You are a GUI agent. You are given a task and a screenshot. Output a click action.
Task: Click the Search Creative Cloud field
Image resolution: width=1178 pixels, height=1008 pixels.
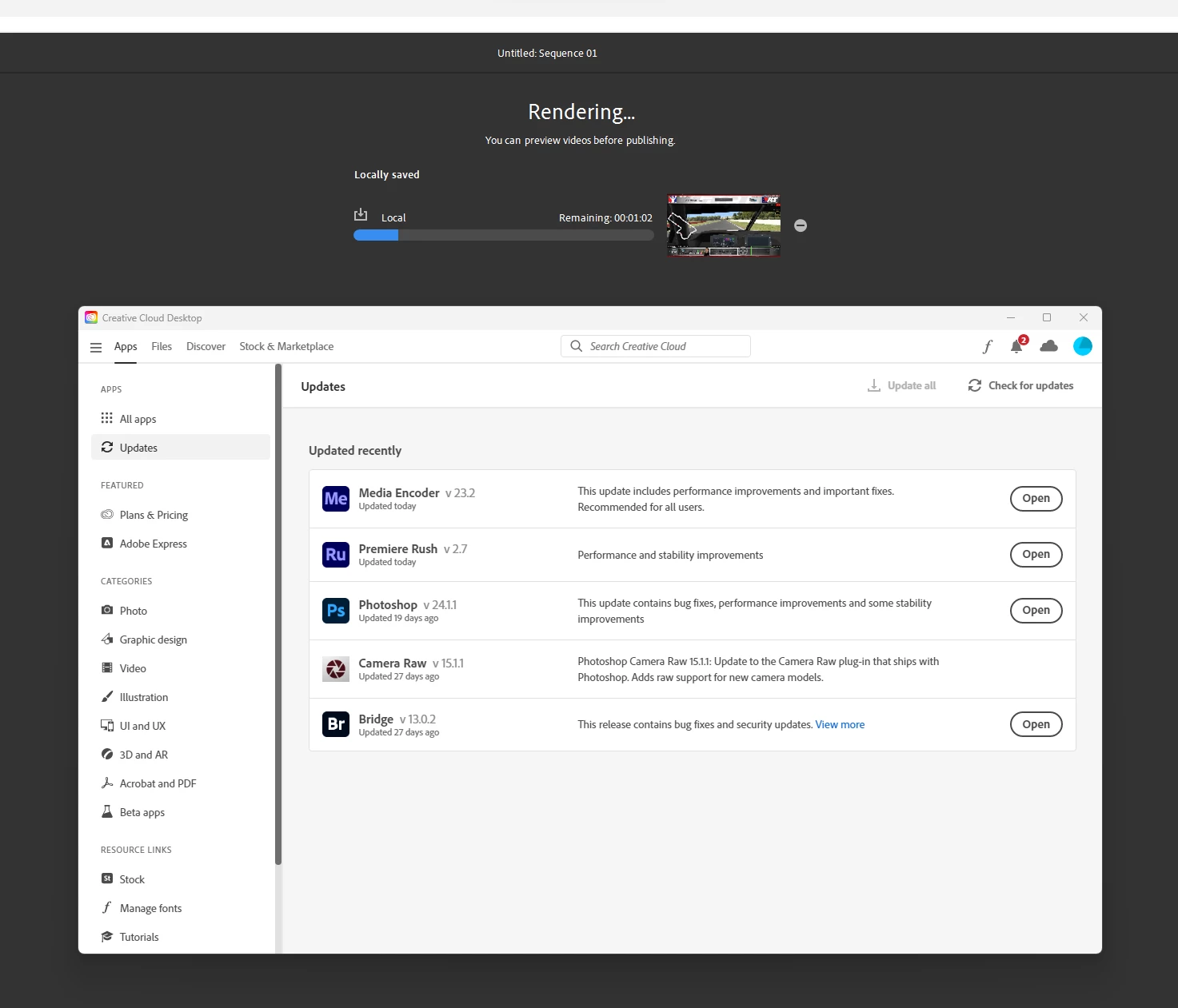(x=656, y=346)
